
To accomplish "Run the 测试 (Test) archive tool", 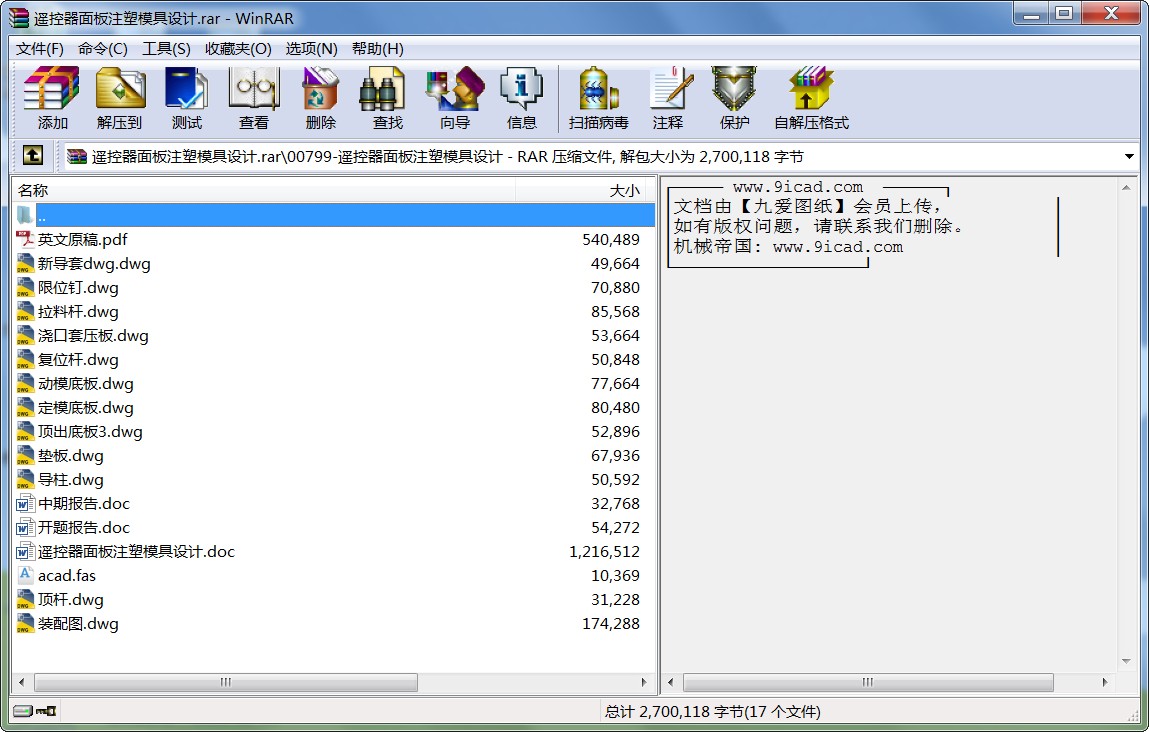I will coord(187,97).
